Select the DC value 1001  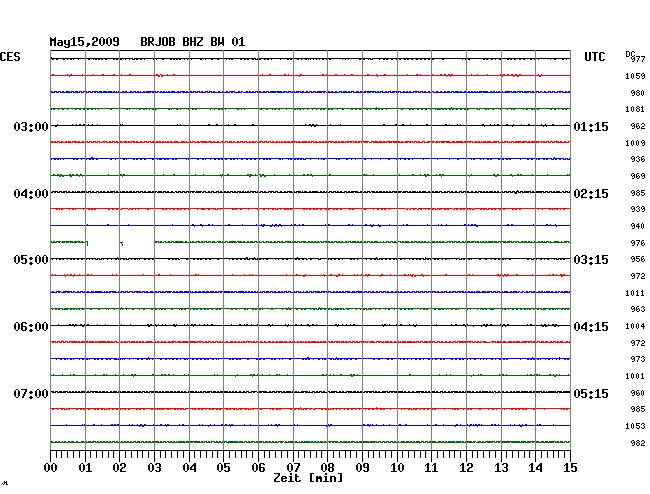[635, 376]
